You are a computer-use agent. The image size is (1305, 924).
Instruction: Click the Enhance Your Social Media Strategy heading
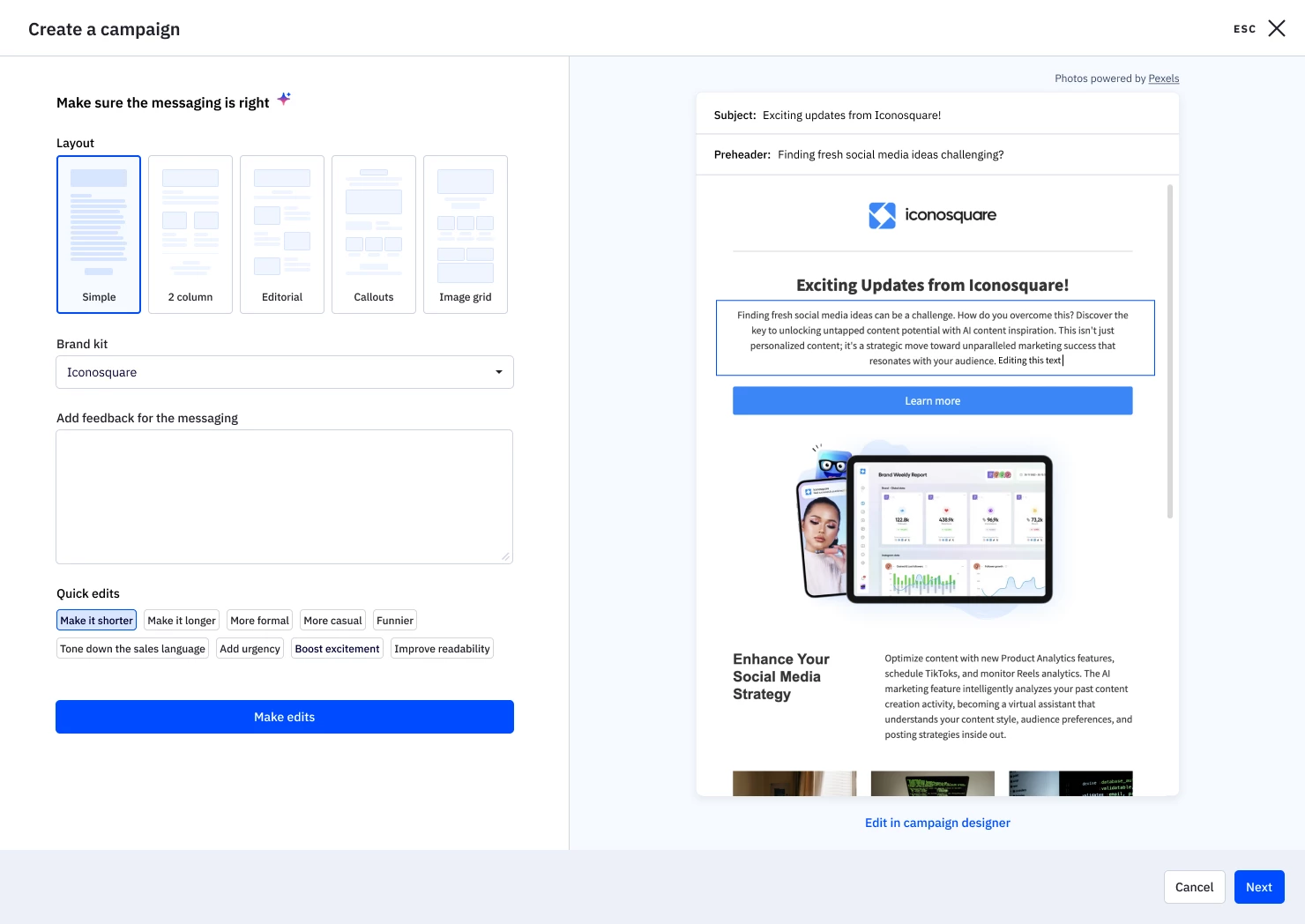click(x=781, y=676)
